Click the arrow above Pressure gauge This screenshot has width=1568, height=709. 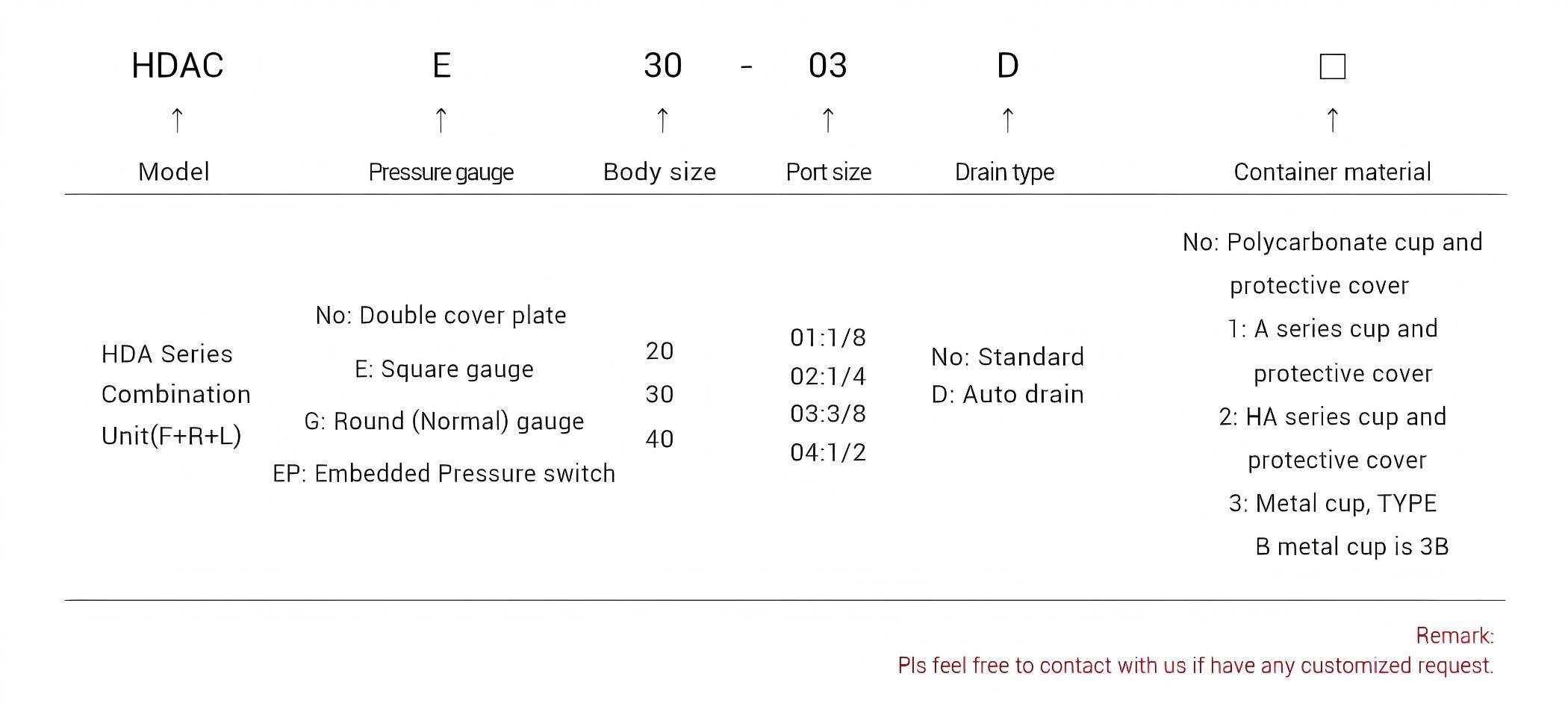click(x=441, y=119)
